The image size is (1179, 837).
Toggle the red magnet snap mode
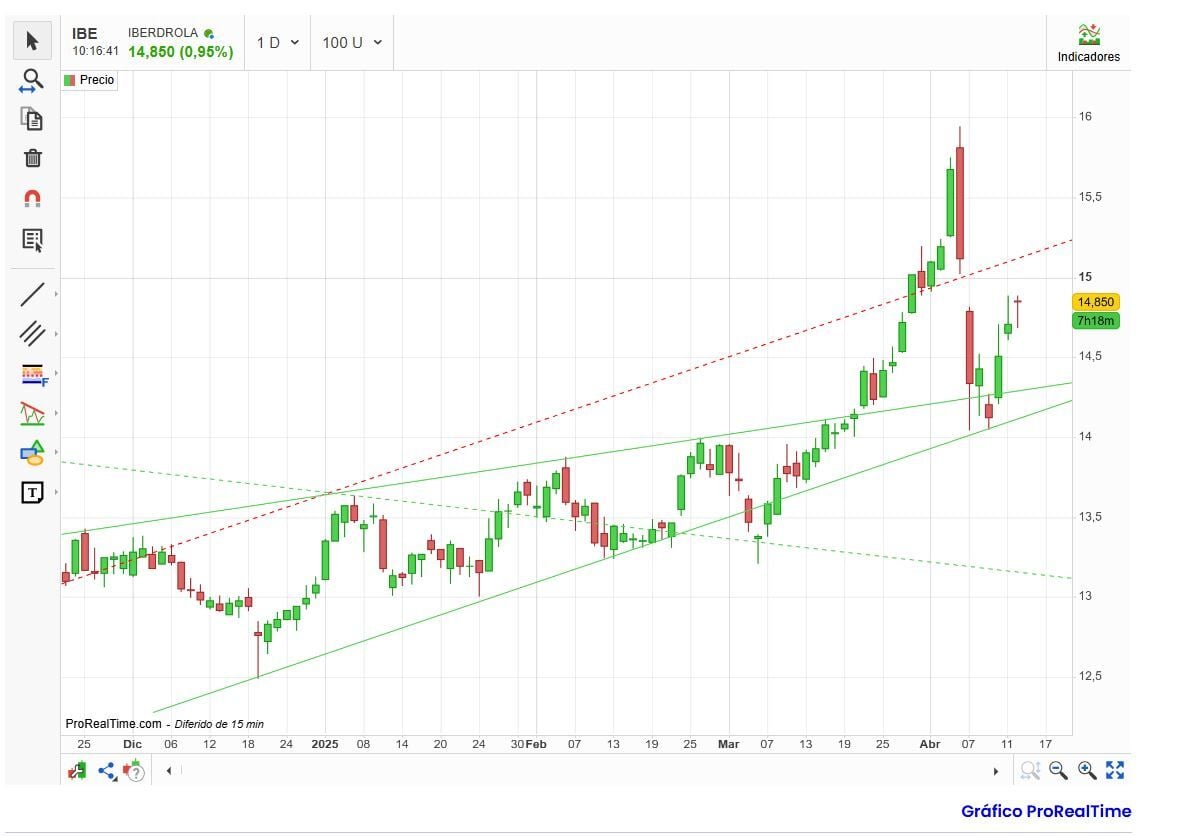pos(32,198)
